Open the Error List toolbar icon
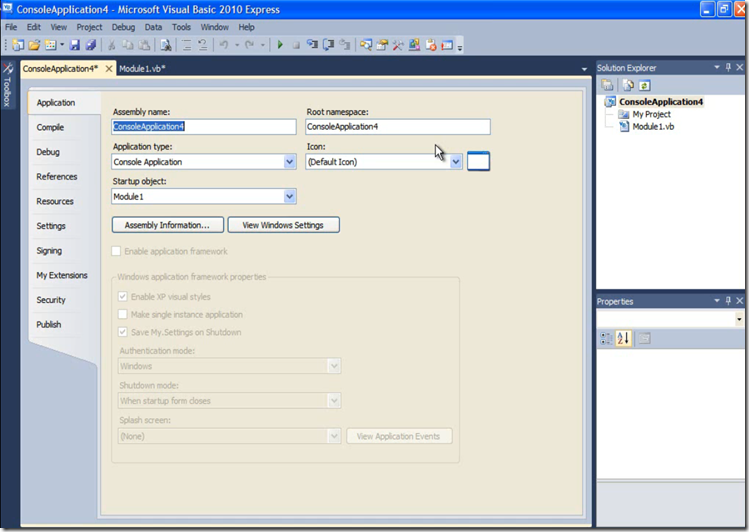This screenshot has width=749, height=532. (x=431, y=45)
